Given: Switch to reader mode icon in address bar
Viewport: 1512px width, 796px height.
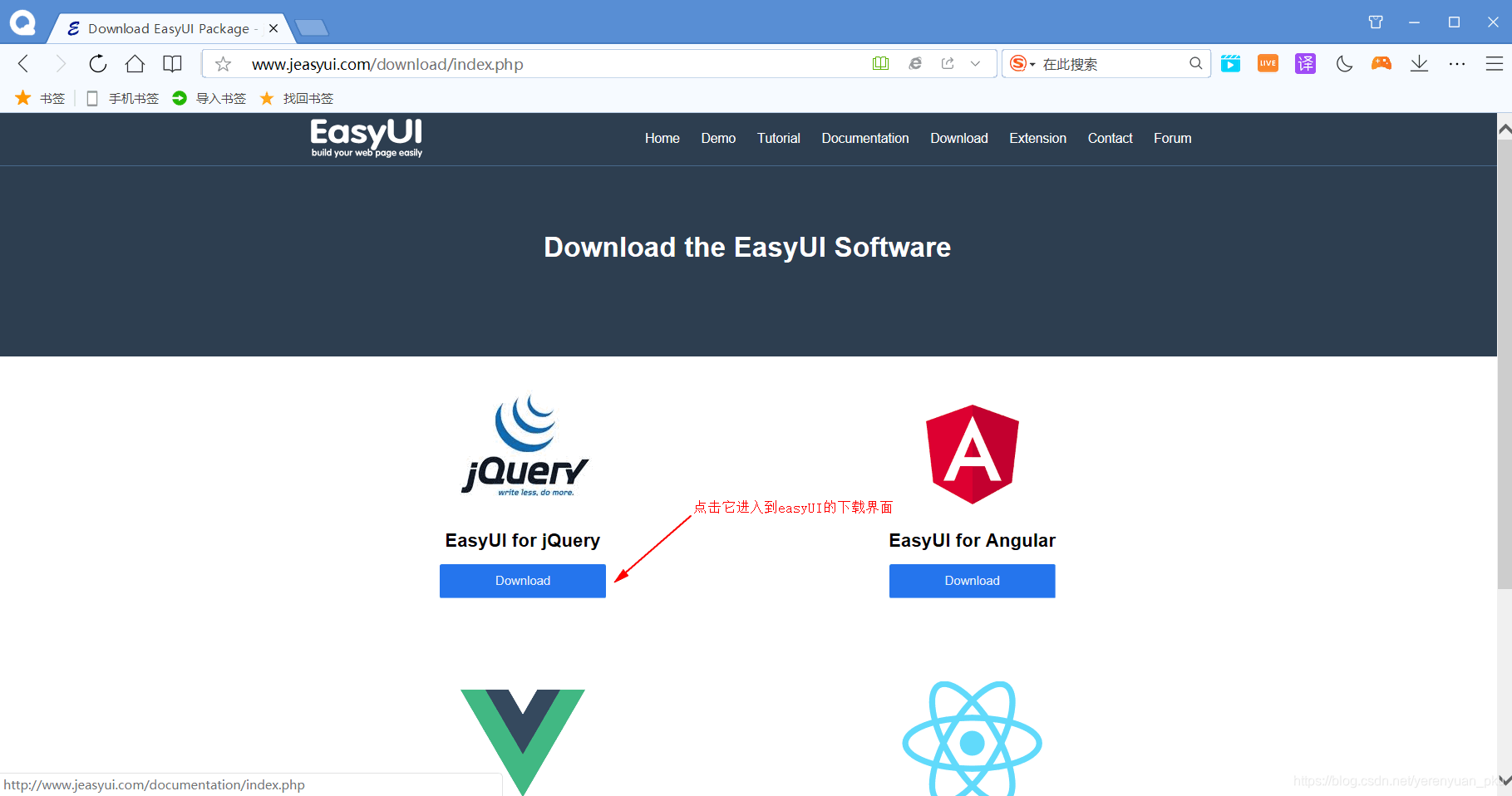Looking at the screenshot, I should pos(881,63).
